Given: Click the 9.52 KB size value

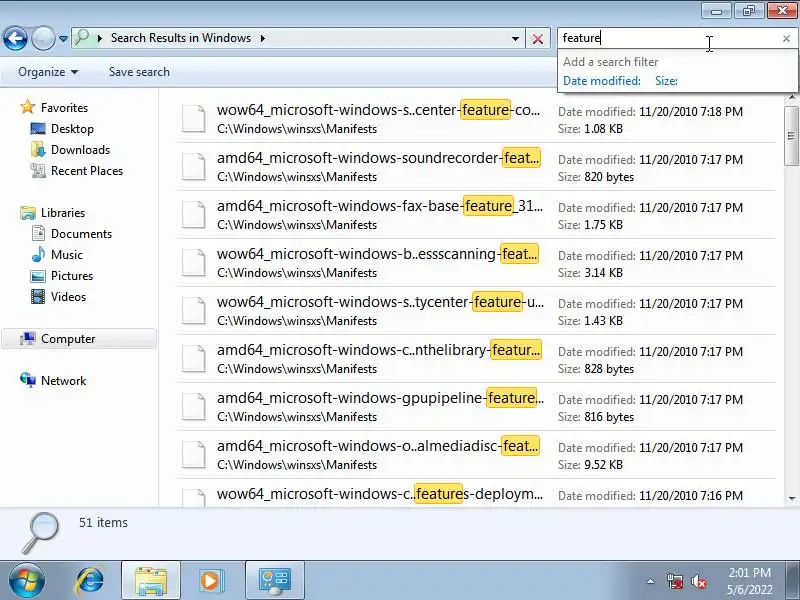Looking at the screenshot, I should coord(603,465).
